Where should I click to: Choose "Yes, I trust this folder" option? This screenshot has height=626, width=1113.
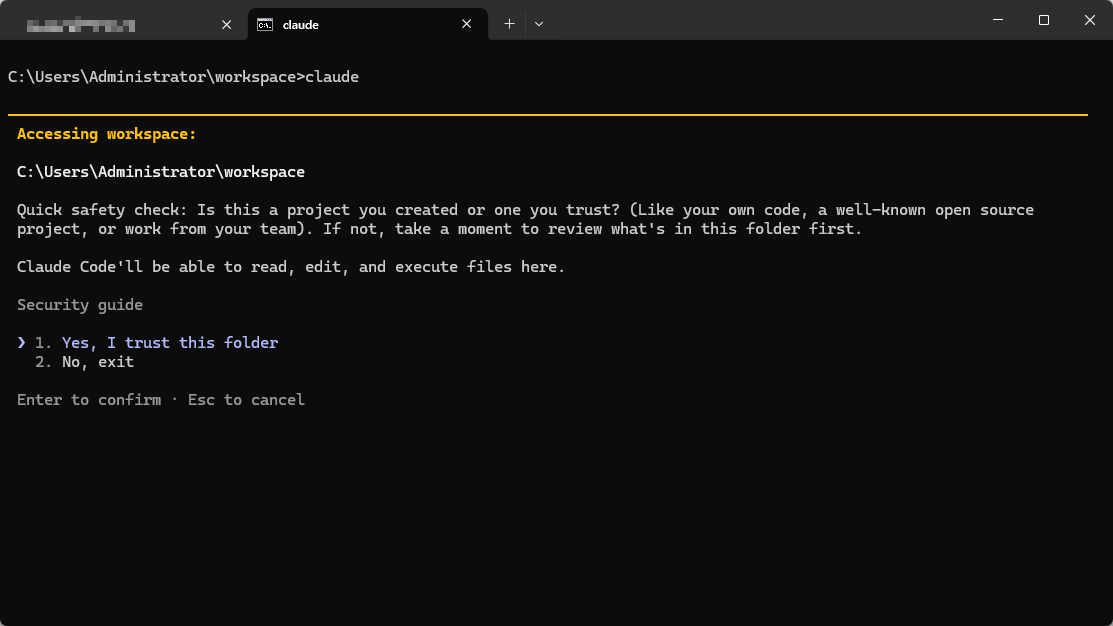(169, 343)
